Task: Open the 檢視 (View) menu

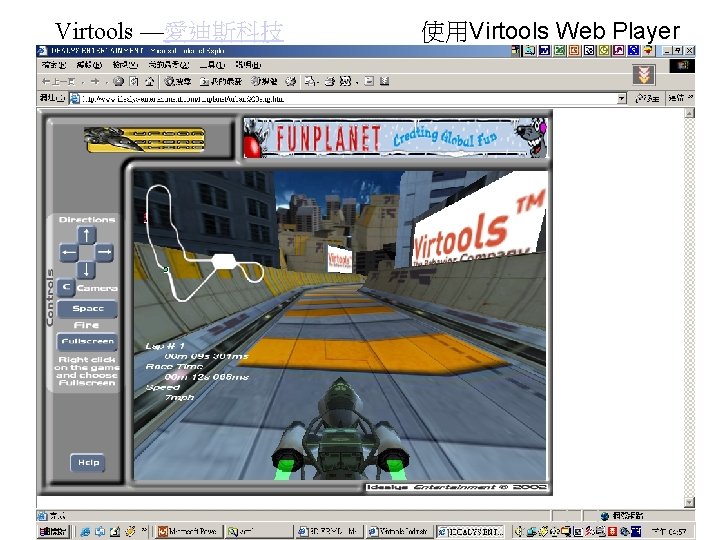Action: (x=125, y=65)
